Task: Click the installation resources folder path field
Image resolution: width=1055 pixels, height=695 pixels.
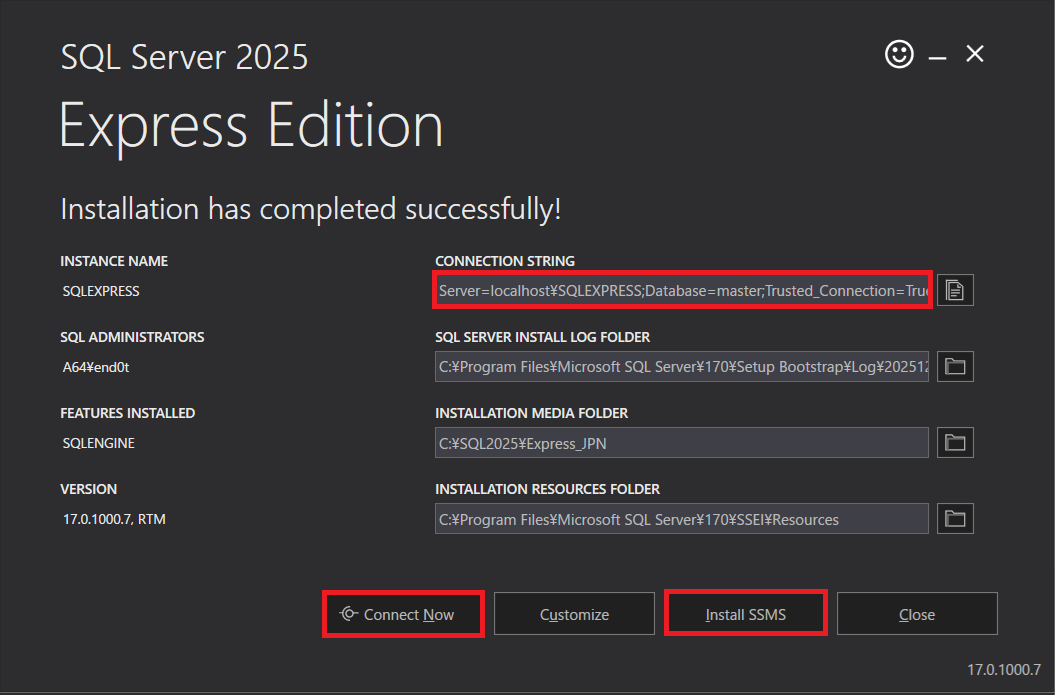Action: 683,518
